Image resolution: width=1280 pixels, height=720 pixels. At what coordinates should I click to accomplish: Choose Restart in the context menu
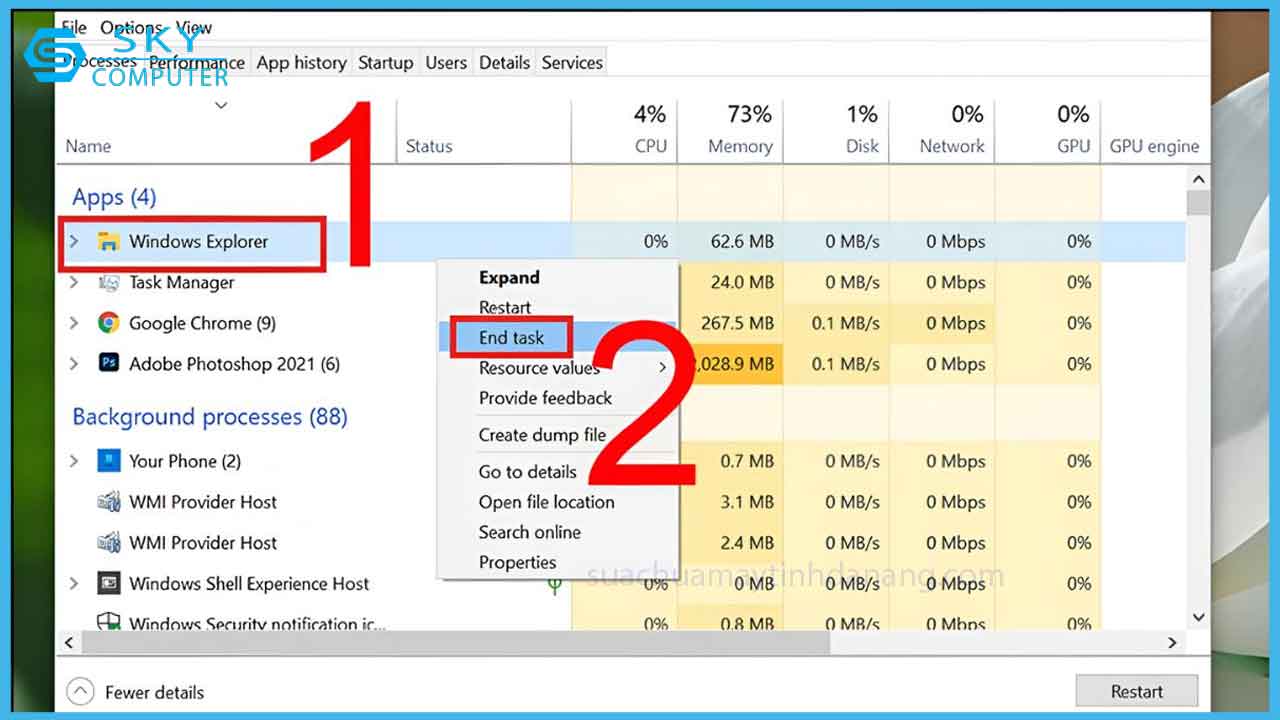coord(505,308)
